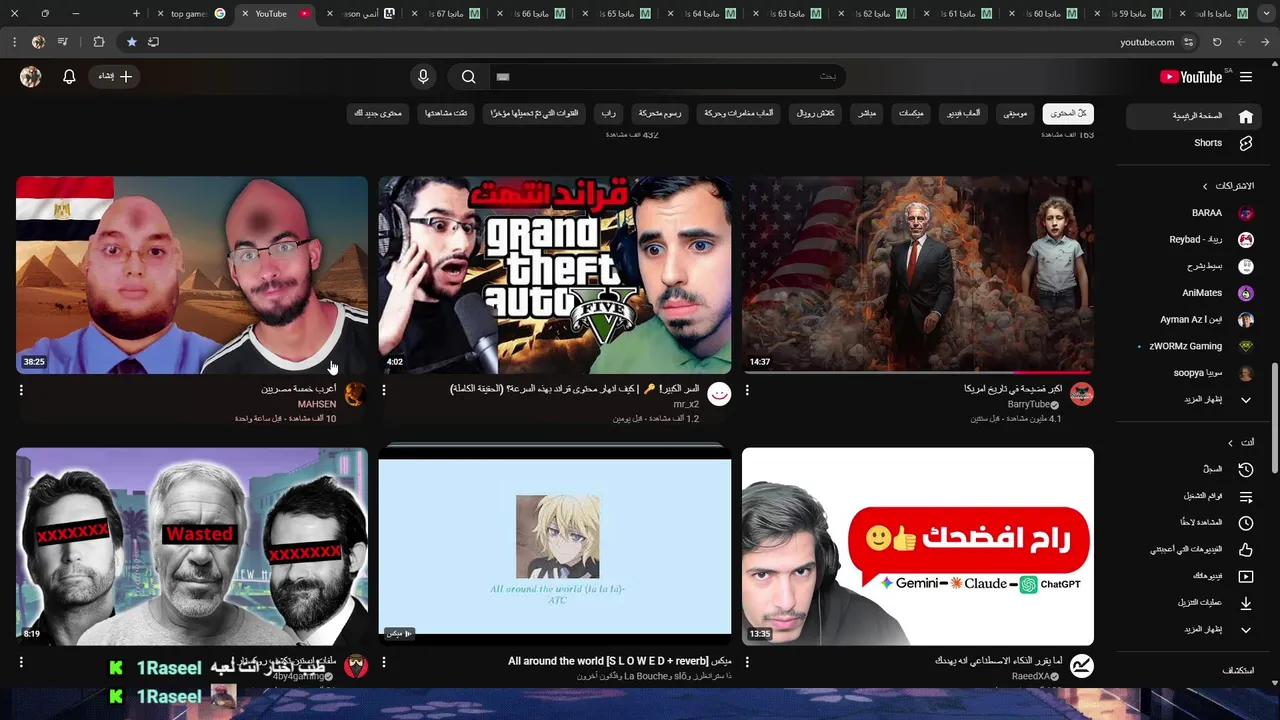Select the 'راب' filter chip
This screenshot has height=720, width=1280.
pos(608,114)
